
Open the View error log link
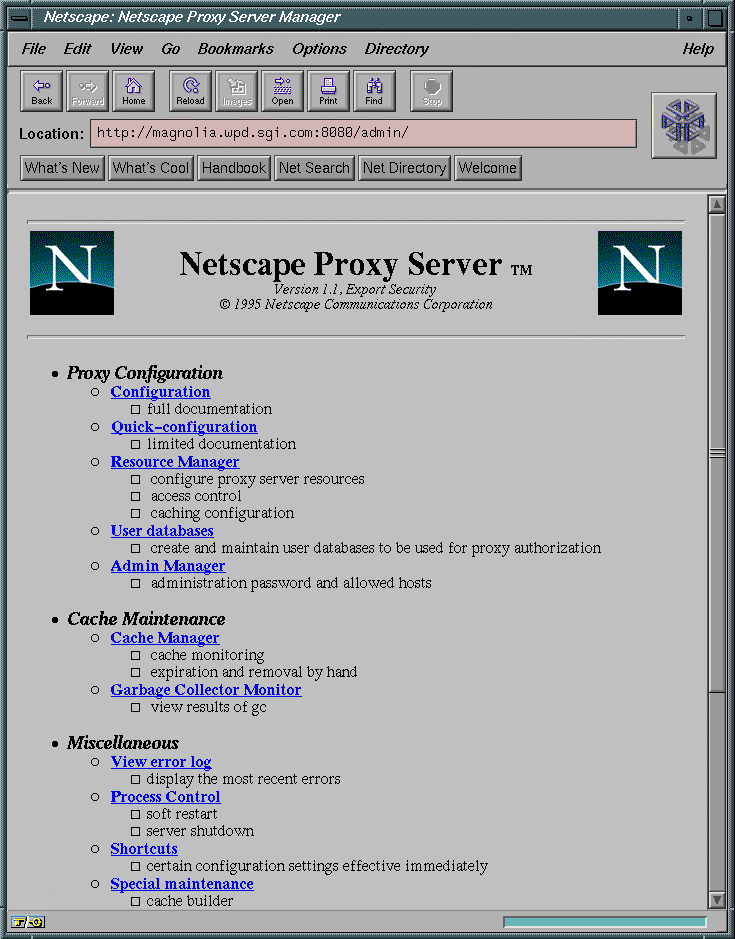161,762
